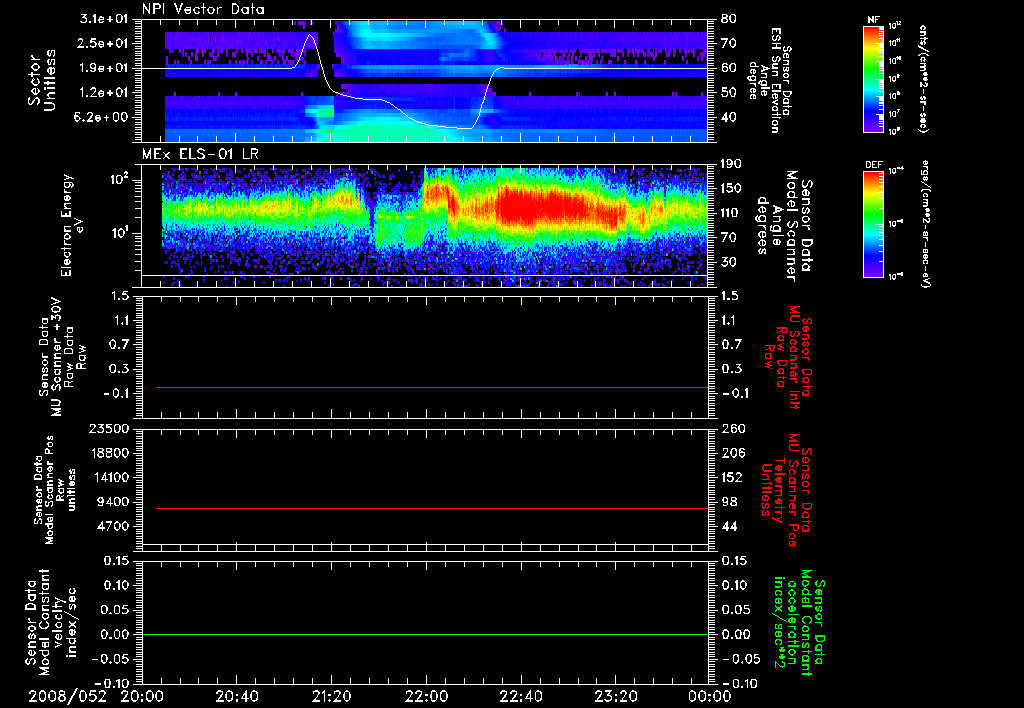Click the 9400 scanner position axis value
Viewport: 1024px width, 708px height.
pyautogui.click(x=113, y=502)
